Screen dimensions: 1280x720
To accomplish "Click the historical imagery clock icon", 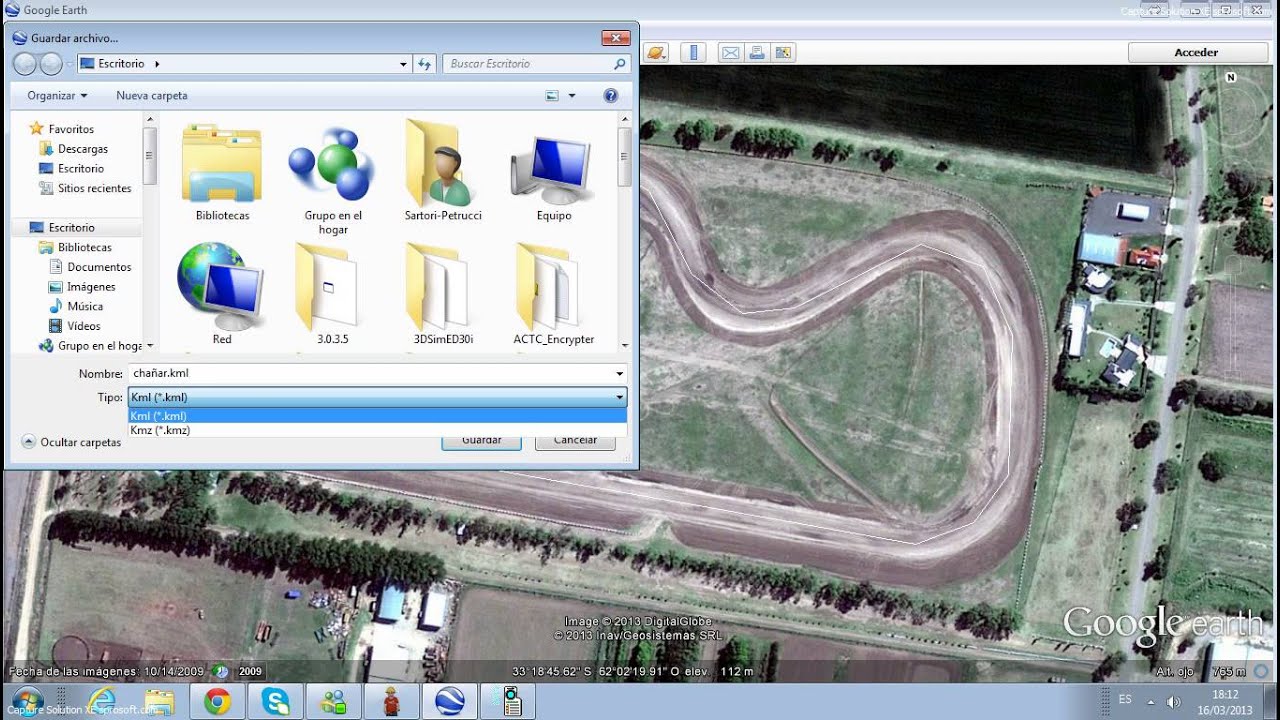I will click(221, 671).
